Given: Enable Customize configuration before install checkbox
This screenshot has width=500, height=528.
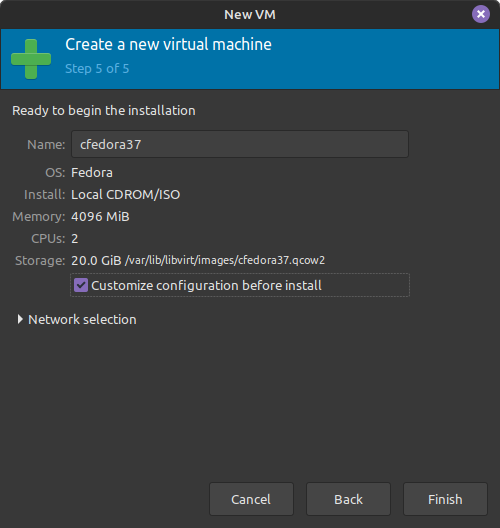Looking at the screenshot, I should point(81,285).
